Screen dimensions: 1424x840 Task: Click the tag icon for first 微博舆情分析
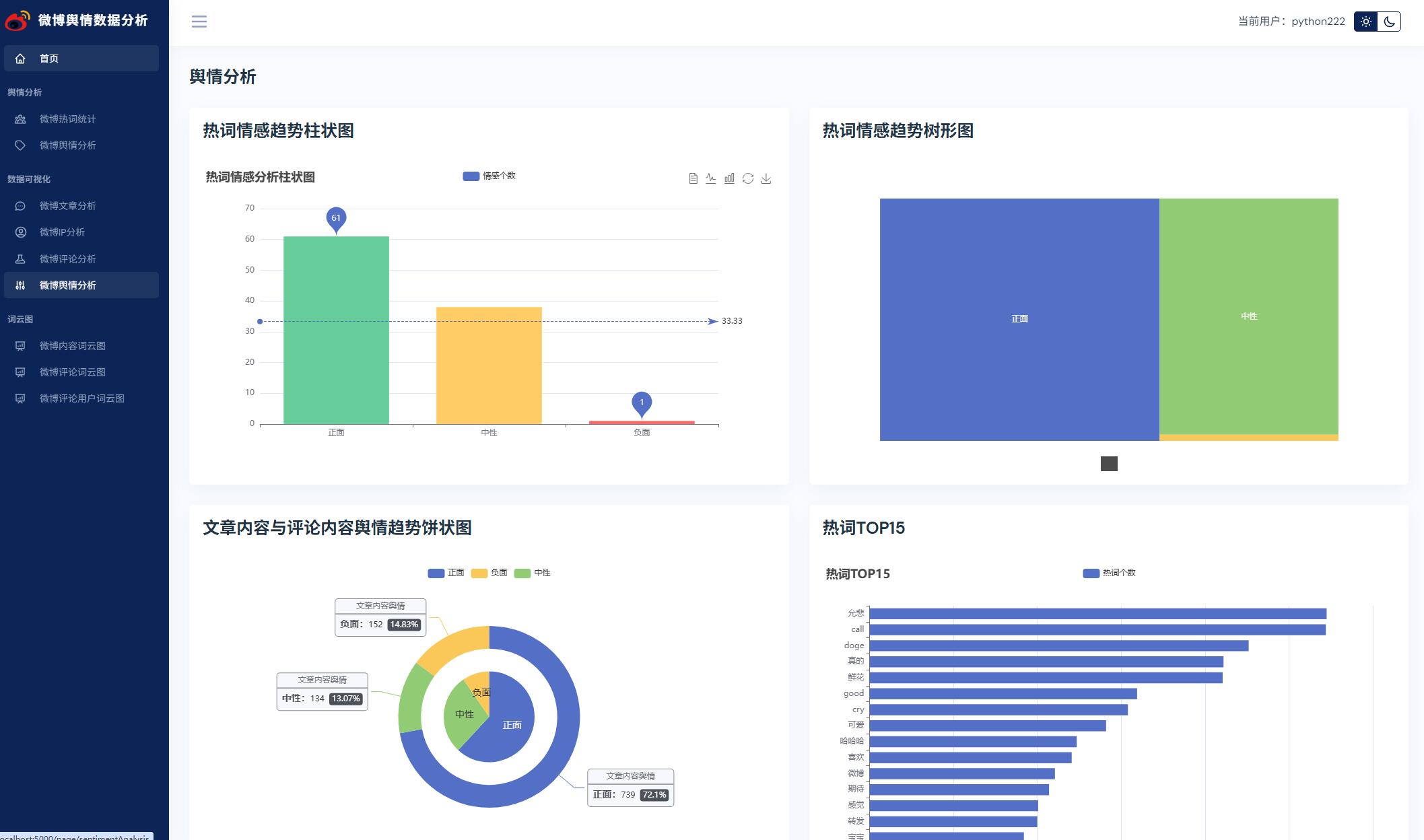pyautogui.click(x=20, y=145)
